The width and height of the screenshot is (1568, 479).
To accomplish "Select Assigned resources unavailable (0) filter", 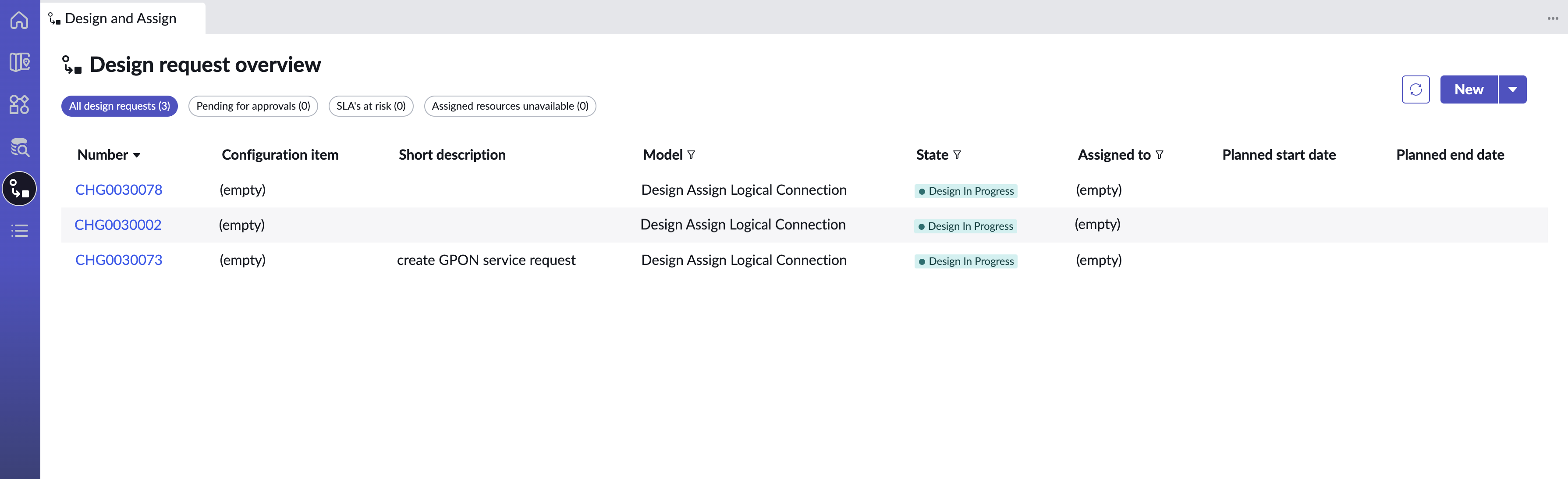I will coord(510,106).
